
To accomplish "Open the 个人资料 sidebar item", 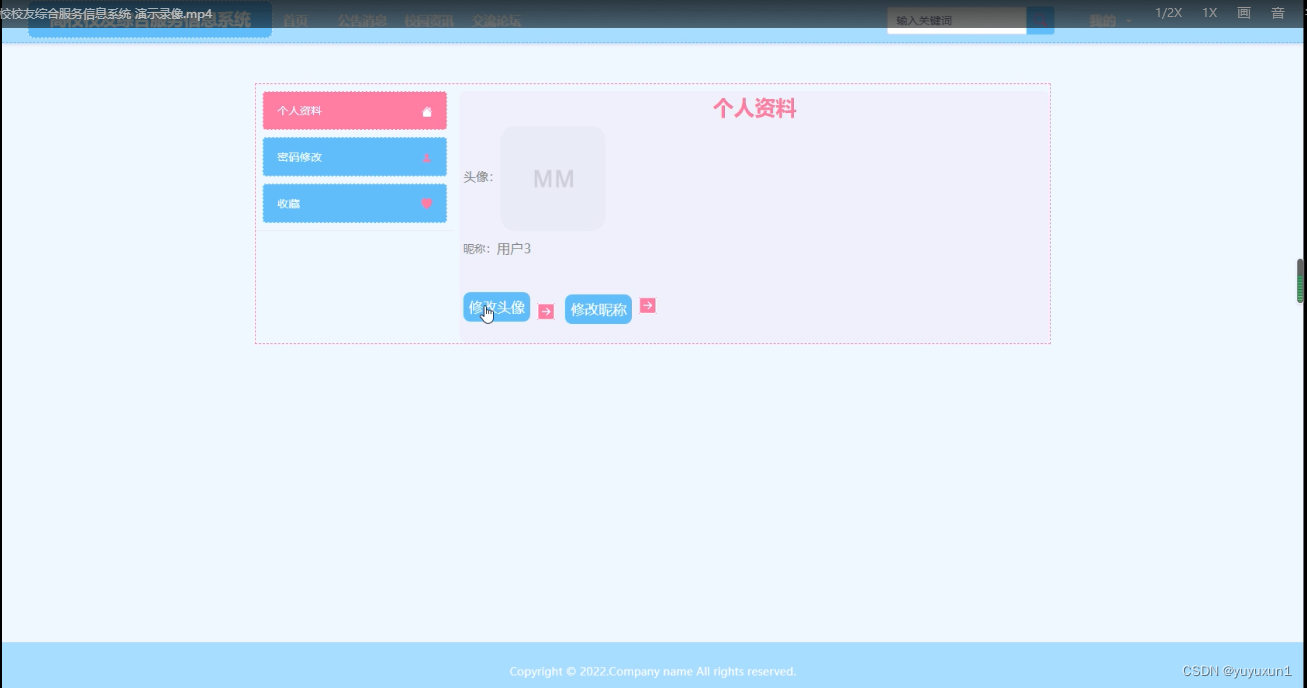I will tap(355, 111).
